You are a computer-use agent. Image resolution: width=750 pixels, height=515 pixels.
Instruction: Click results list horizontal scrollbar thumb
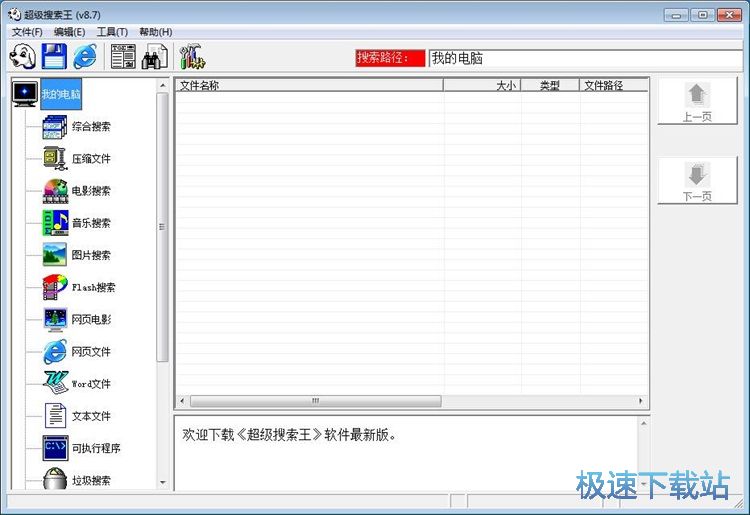316,401
